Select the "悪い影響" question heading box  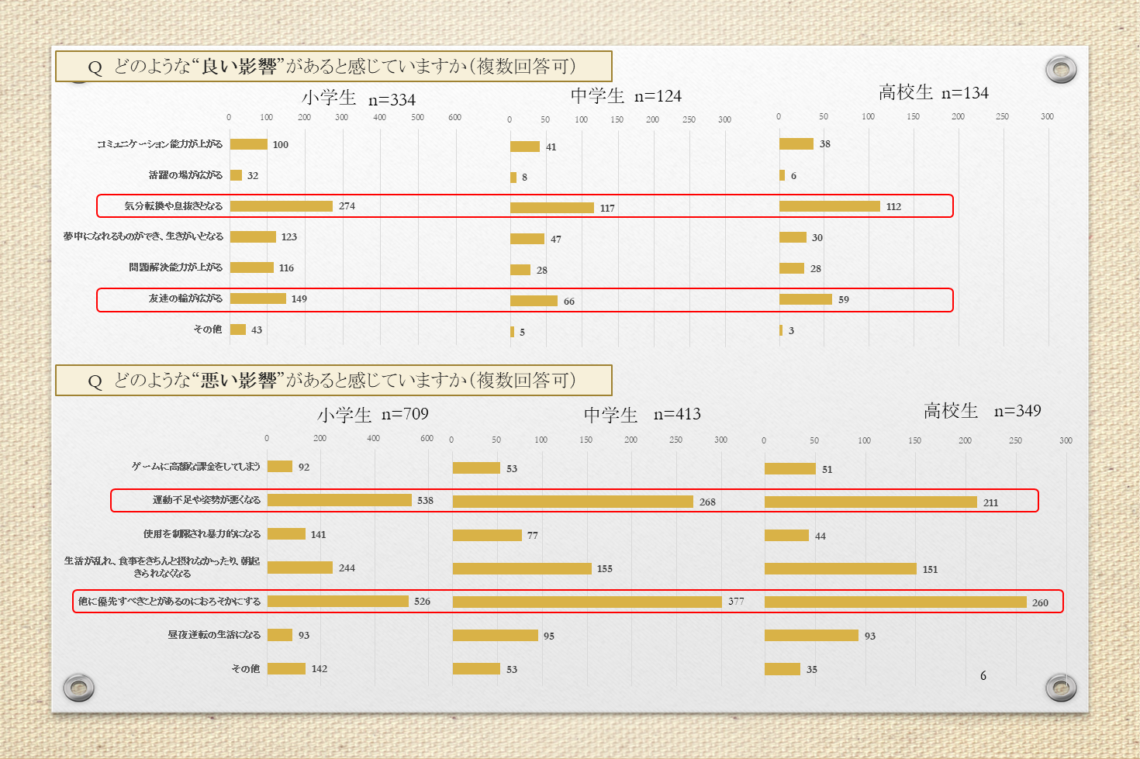(x=333, y=380)
